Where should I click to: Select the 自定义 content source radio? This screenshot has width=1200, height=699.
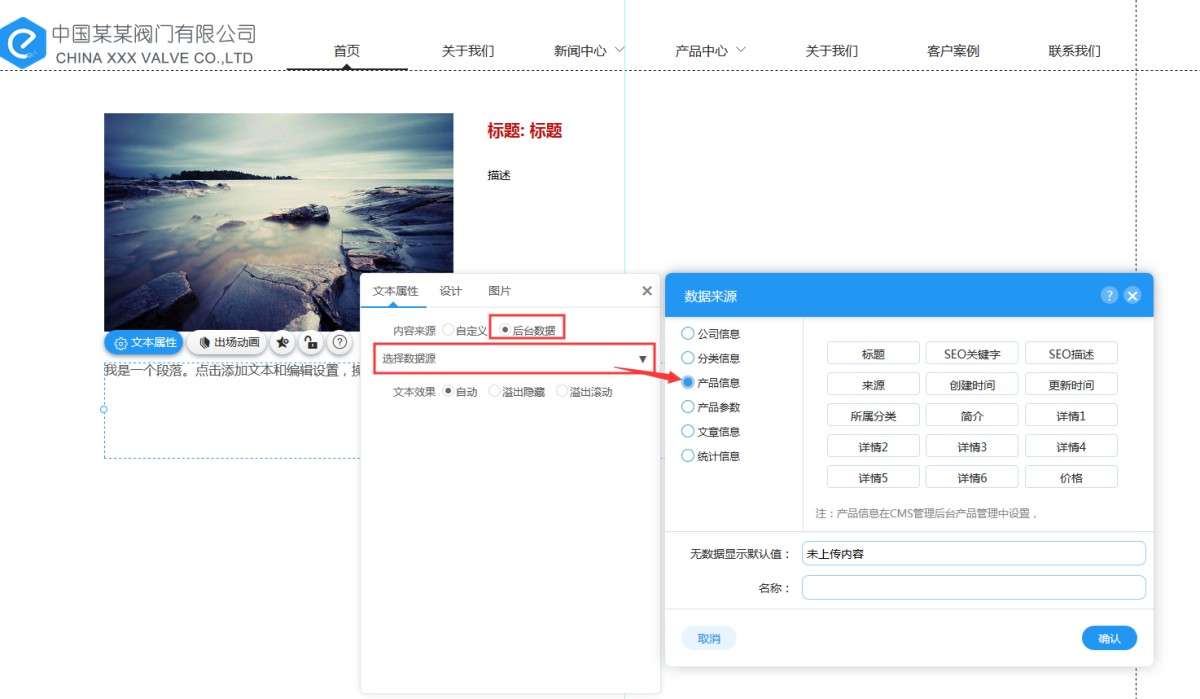click(x=448, y=330)
